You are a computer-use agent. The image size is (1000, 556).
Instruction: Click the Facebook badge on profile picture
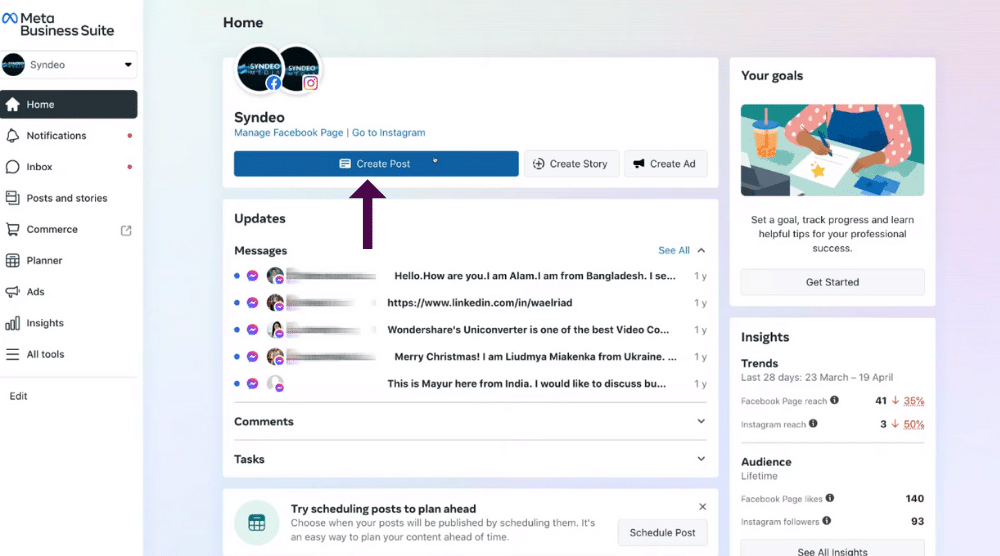coord(274,83)
